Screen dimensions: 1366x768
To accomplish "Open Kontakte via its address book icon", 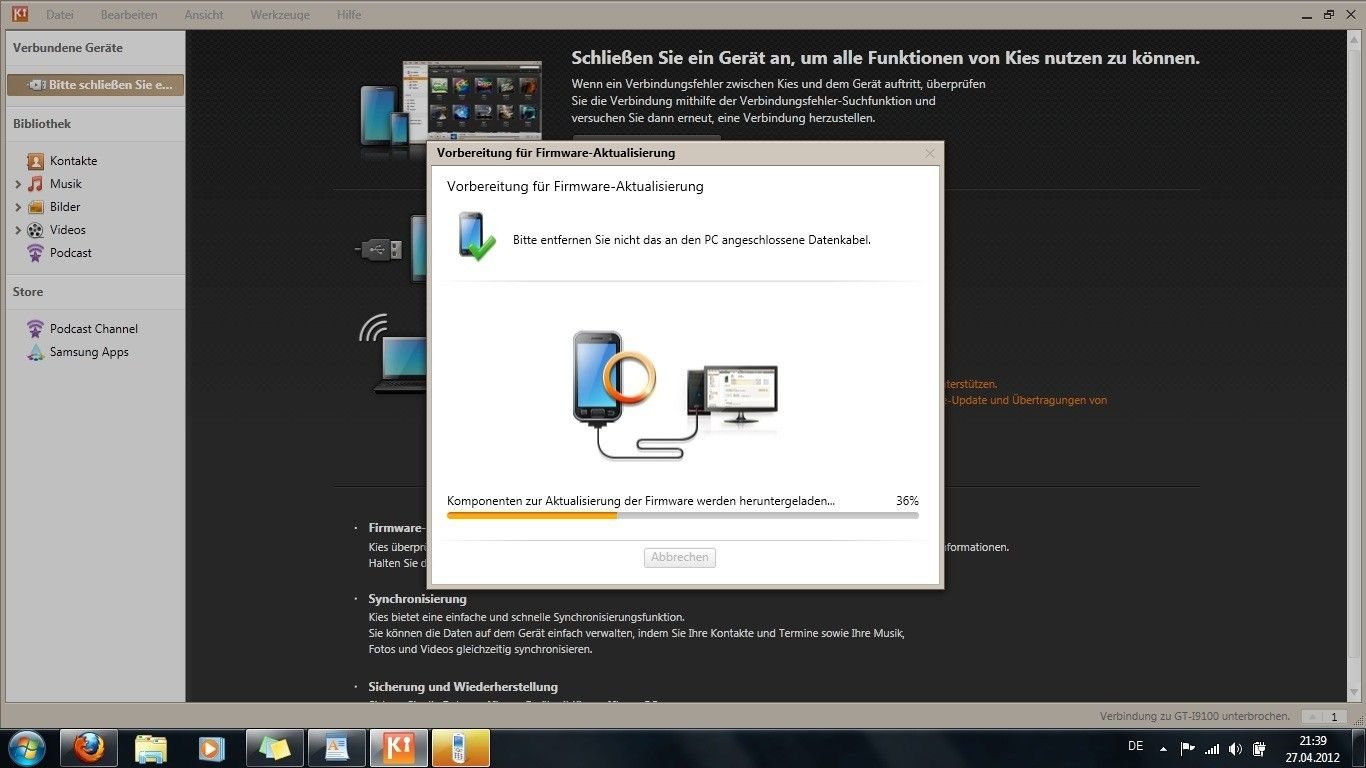I will (x=36, y=161).
